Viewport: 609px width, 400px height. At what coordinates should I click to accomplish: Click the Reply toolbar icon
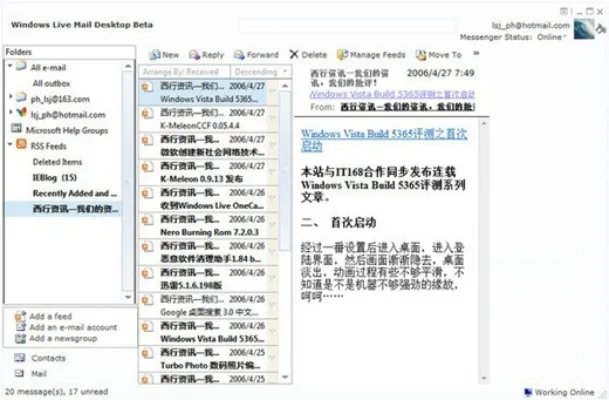(x=194, y=55)
